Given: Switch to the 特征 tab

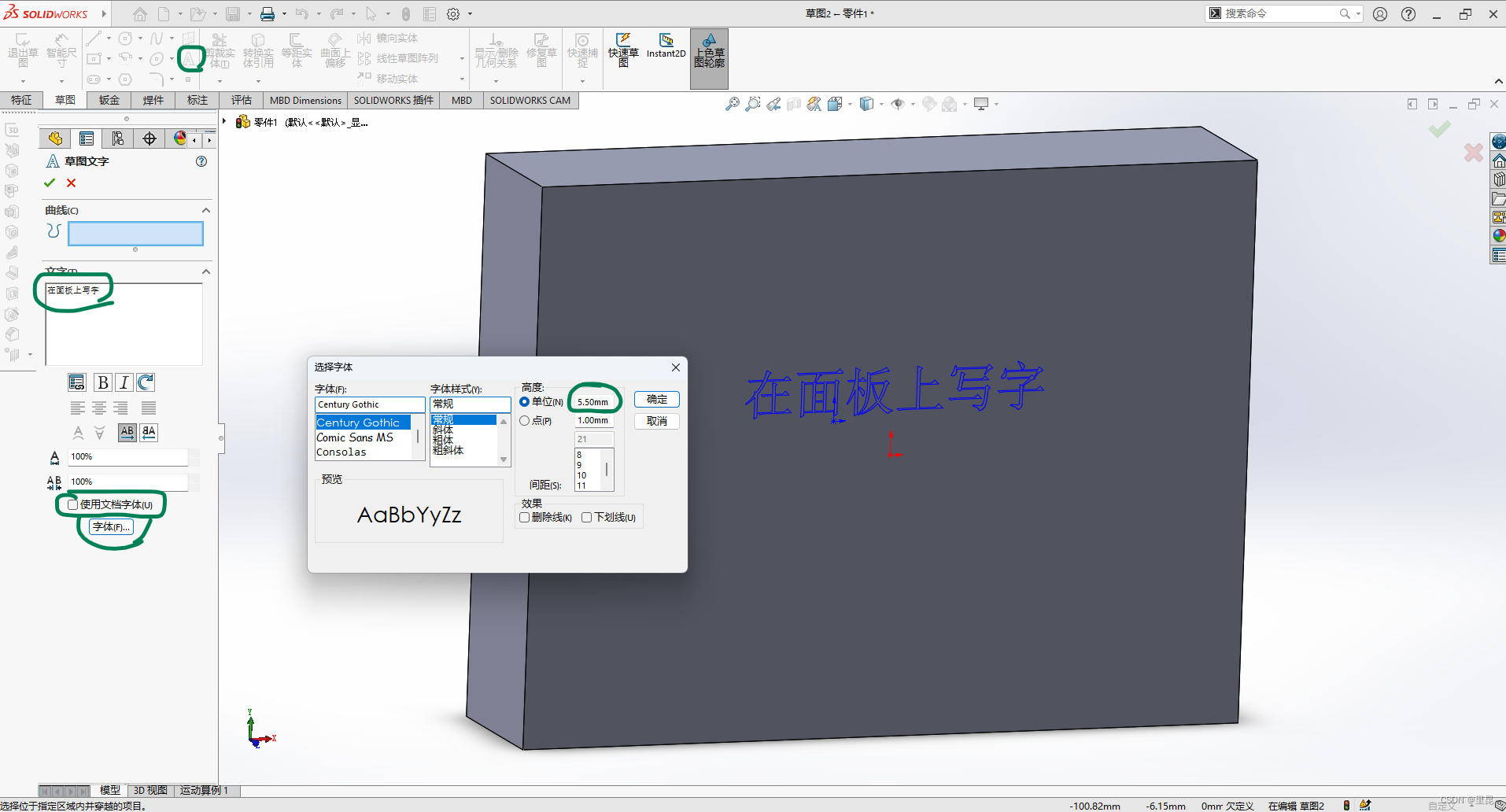Looking at the screenshot, I should click(x=21, y=100).
